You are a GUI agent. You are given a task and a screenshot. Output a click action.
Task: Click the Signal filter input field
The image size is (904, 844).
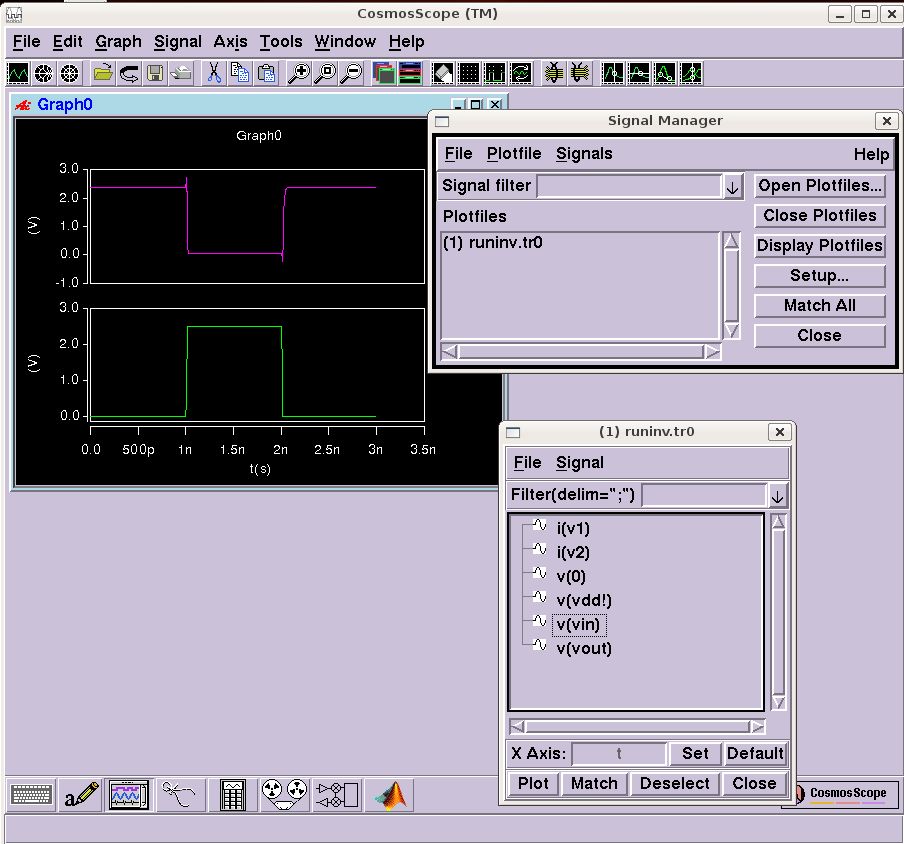pos(628,186)
